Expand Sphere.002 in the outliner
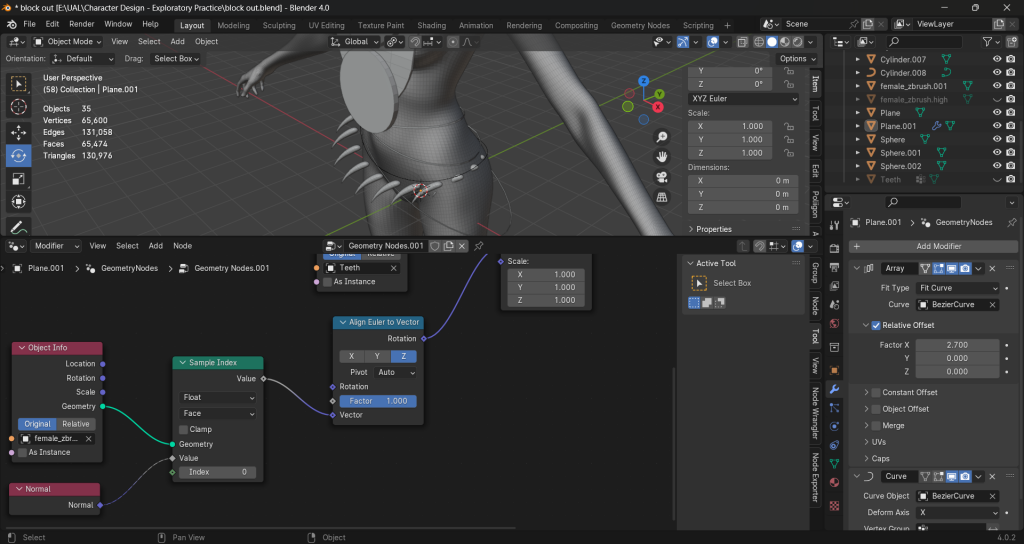The width and height of the screenshot is (1024, 544). click(858, 167)
